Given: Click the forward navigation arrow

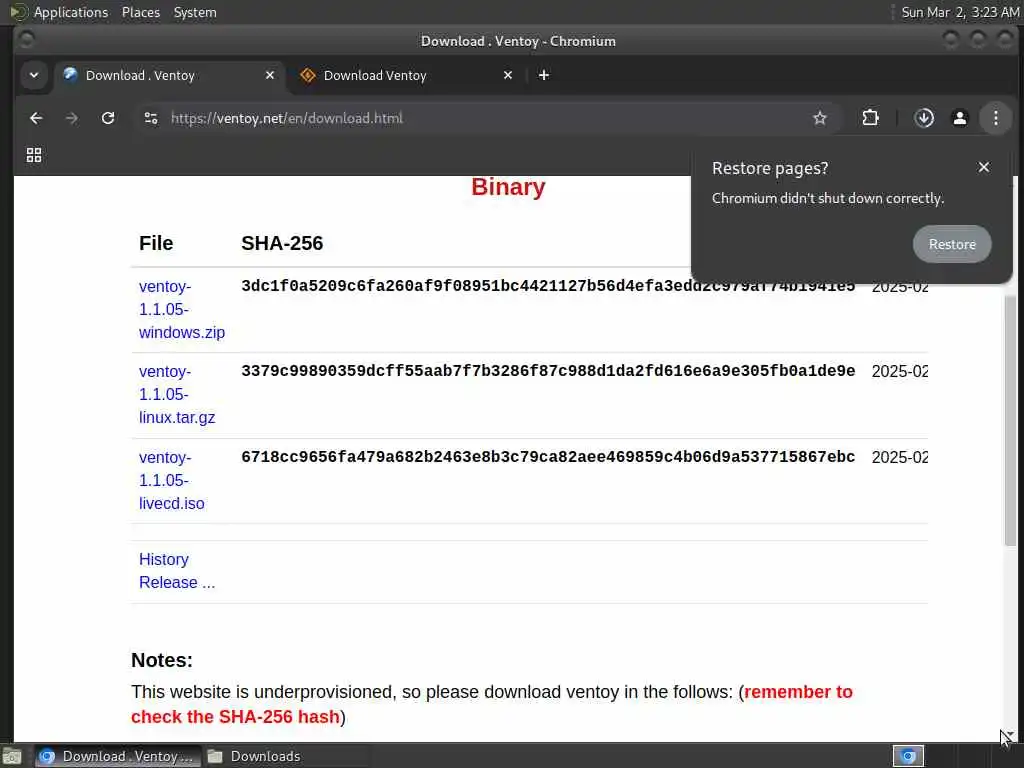Looking at the screenshot, I should pyautogui.click(x=72, y=118).
